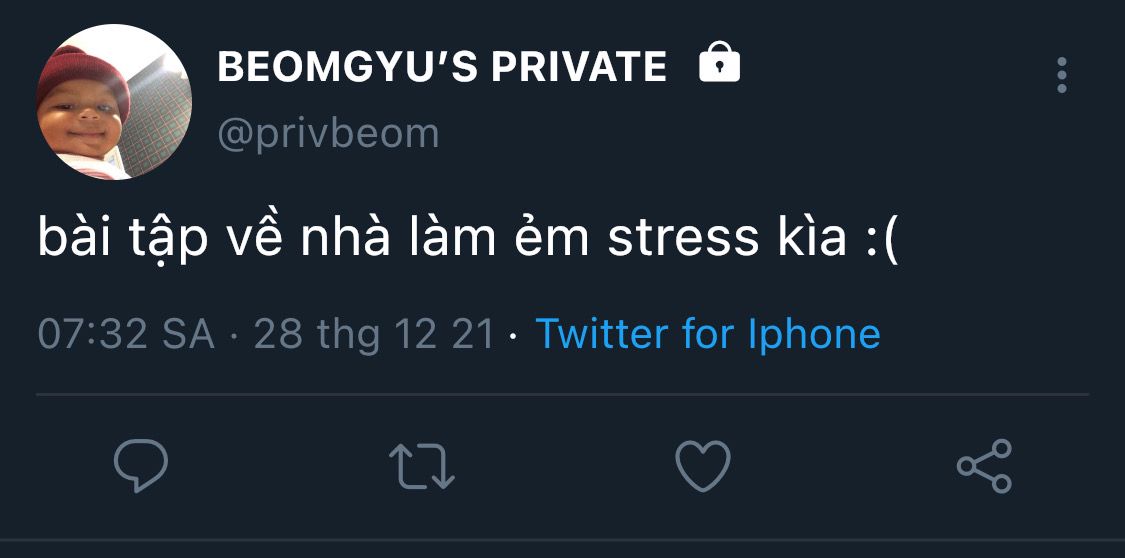Click the word stress in the tweet
Viewport: 1125px width, 558px height.
tap(683, 240)
